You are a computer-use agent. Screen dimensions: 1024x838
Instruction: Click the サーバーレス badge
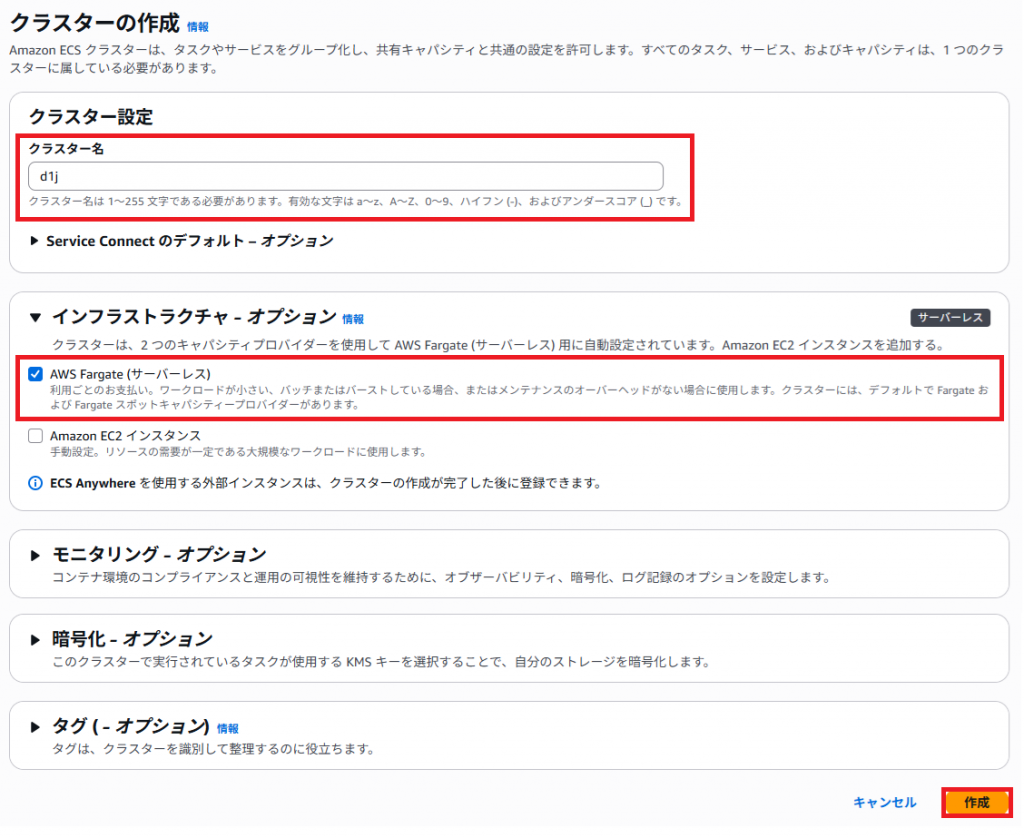[949, 318]
